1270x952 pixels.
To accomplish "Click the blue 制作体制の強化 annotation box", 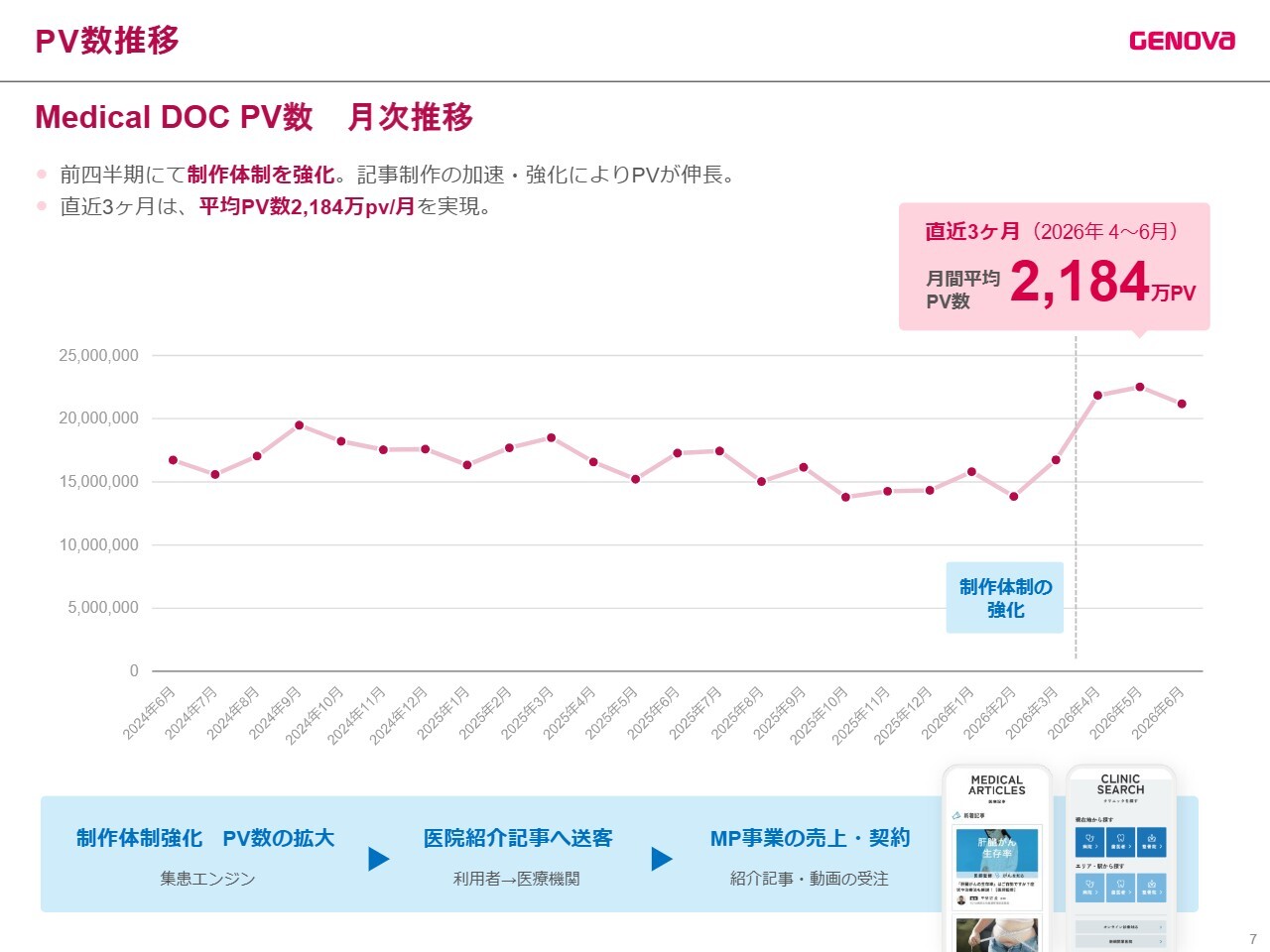I will coord(1005,598).
